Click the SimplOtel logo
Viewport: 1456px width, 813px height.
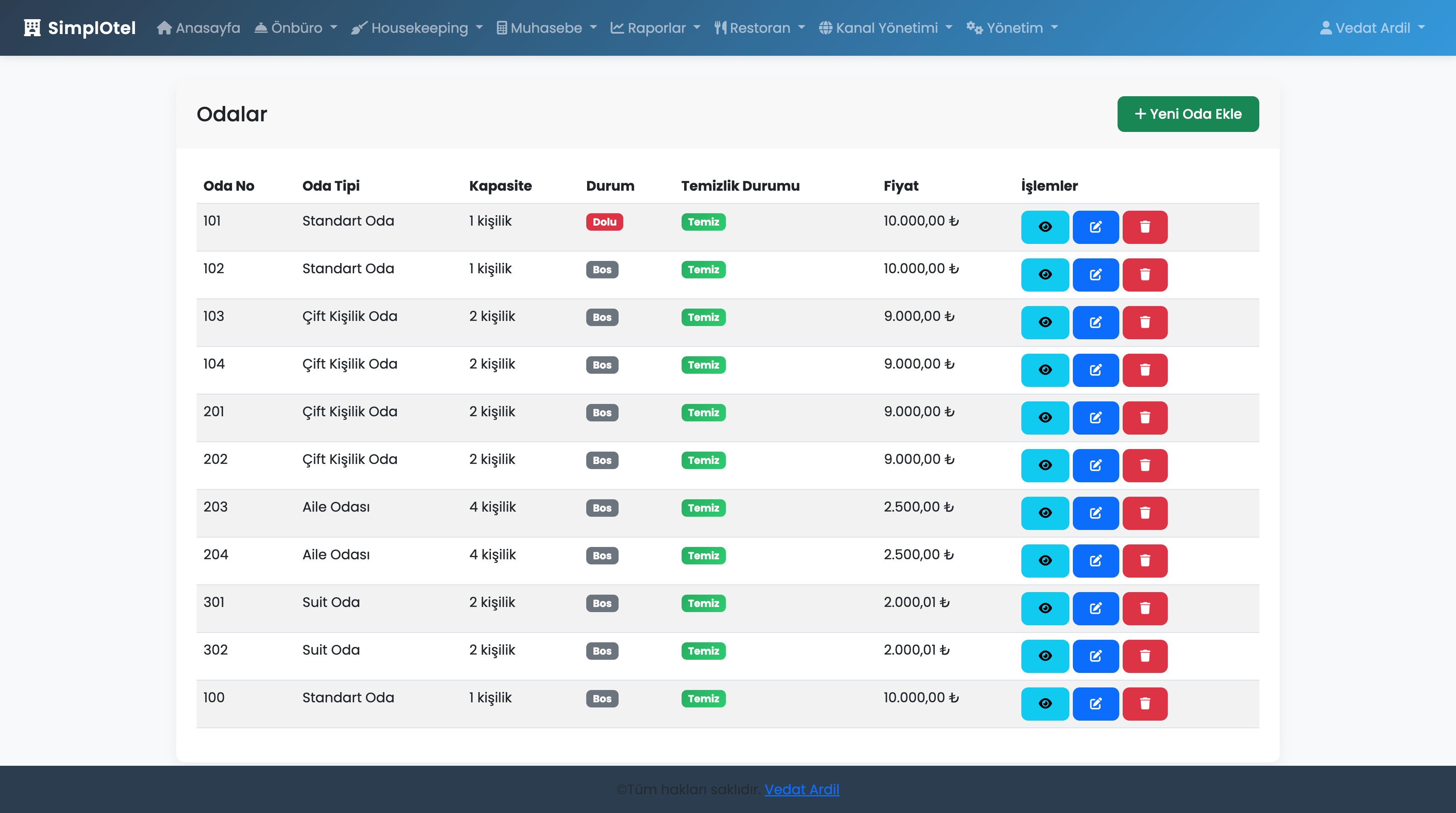(x=80, y=28)
